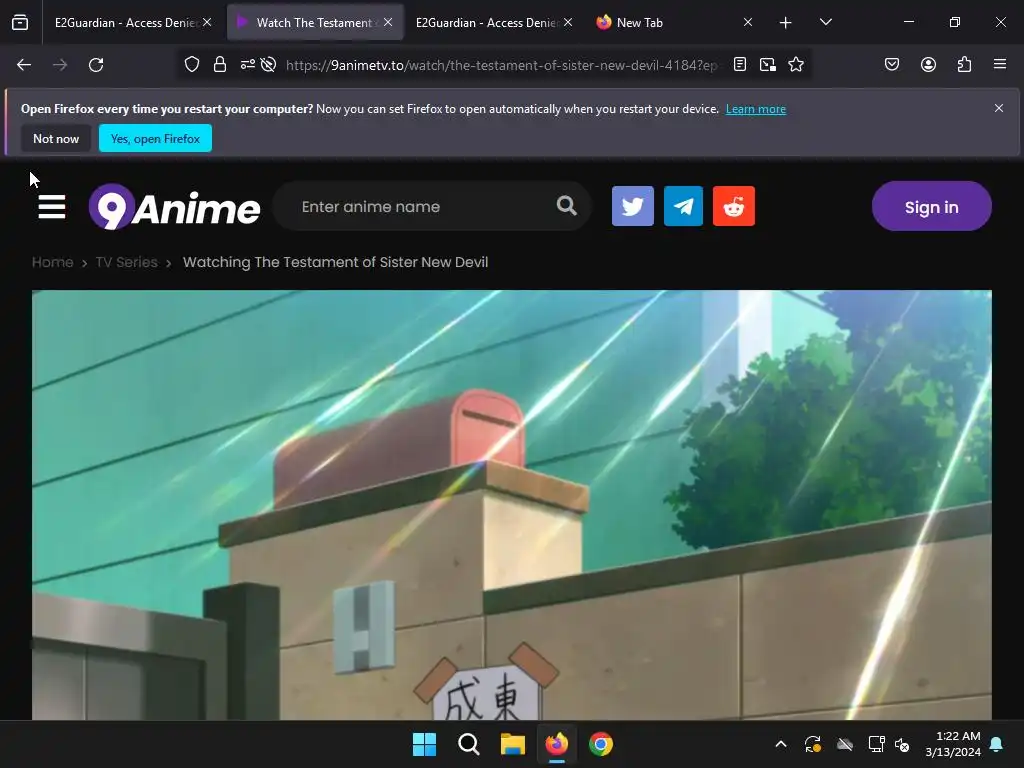Open the 9Anime hamburger side menu
This screenshot has height=768, width=1024.
click(x=52, y=207)
